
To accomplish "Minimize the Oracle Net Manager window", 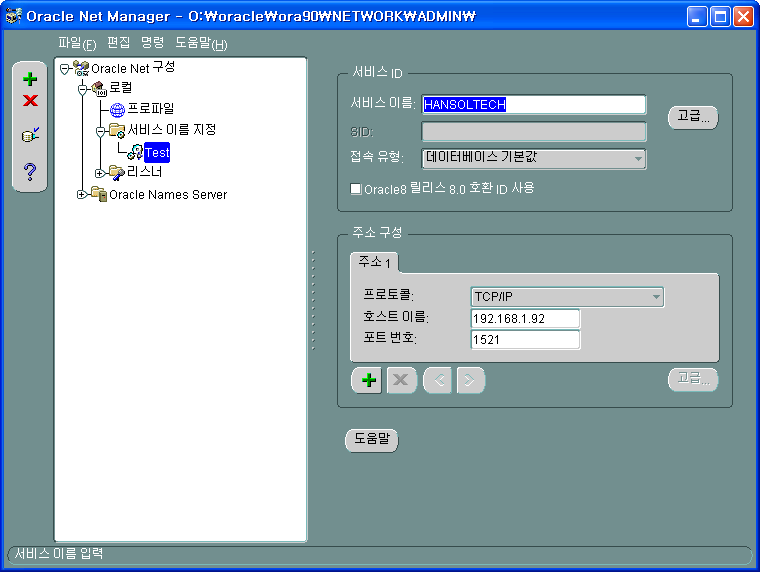I will (697, 16).
